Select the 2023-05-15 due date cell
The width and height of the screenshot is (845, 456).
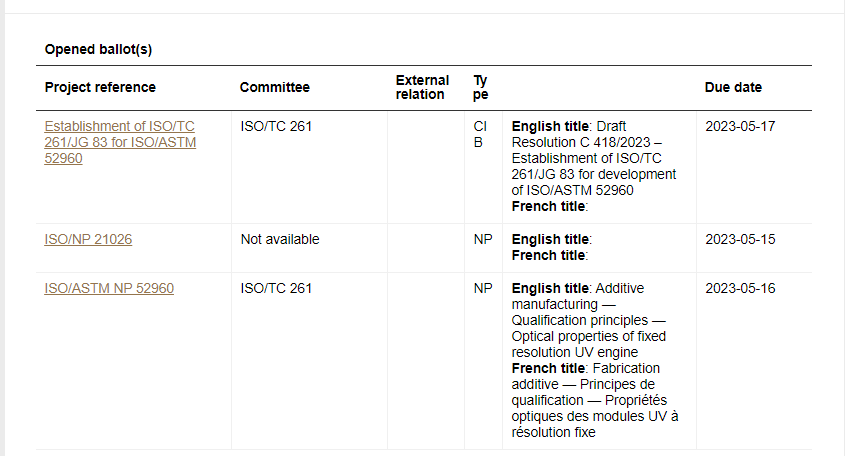click(x=740, y=239)
